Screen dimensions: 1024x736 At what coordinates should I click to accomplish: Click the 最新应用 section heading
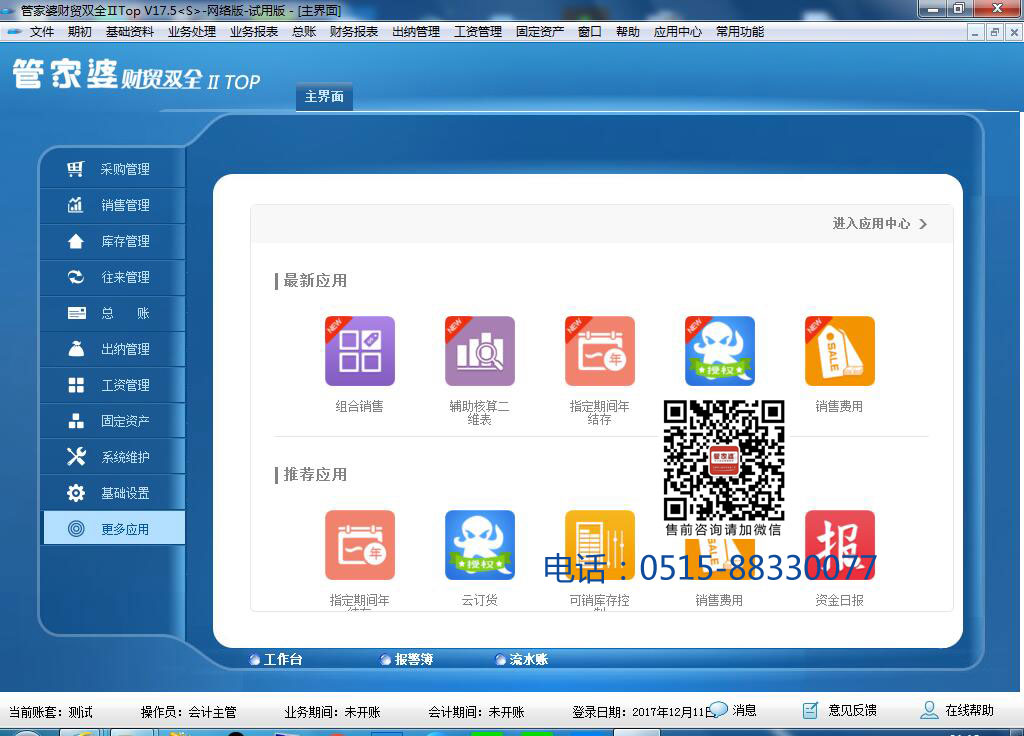coord(315,280)
